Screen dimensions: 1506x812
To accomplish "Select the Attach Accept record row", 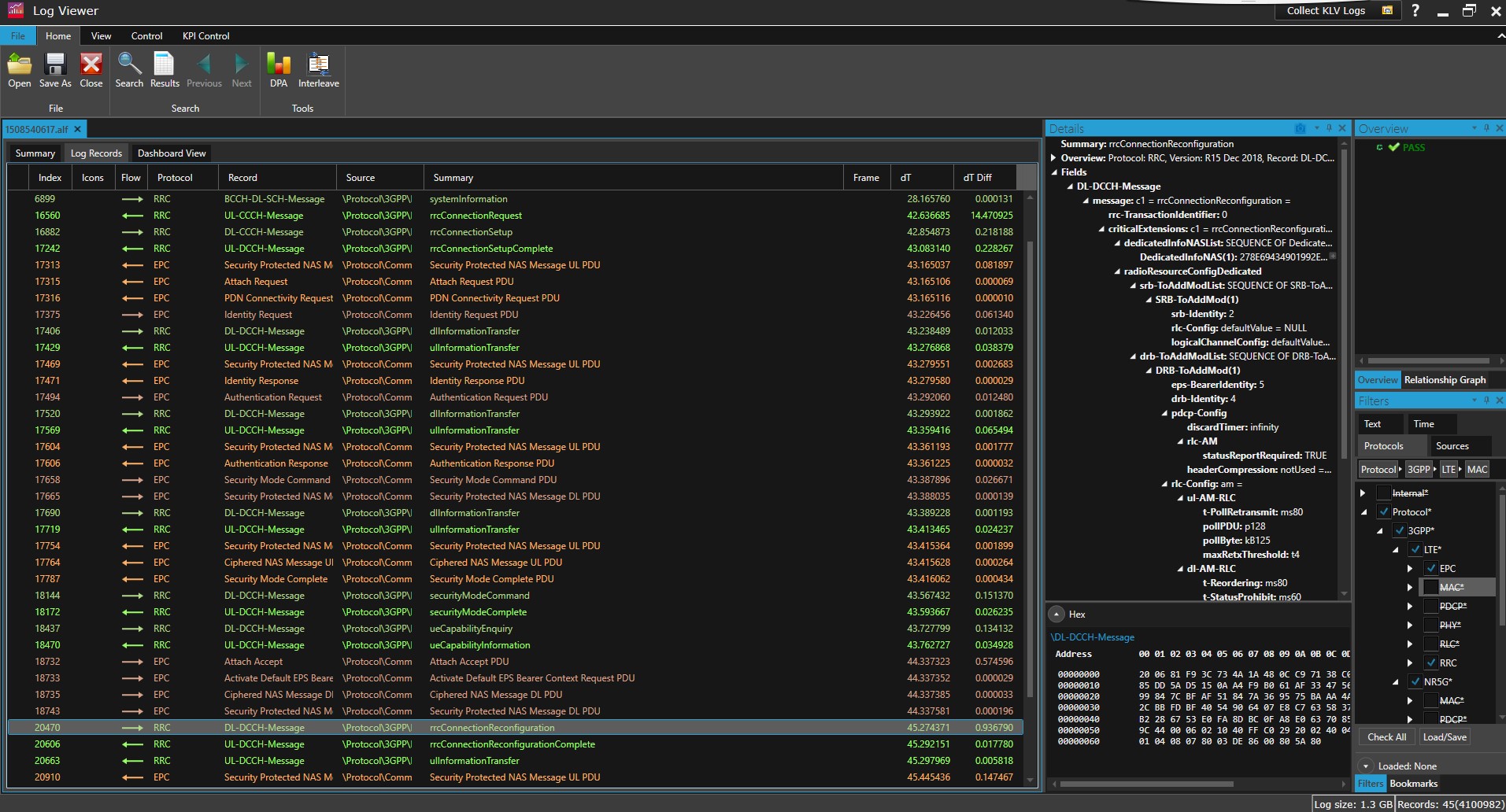I will tap(253, 662).
